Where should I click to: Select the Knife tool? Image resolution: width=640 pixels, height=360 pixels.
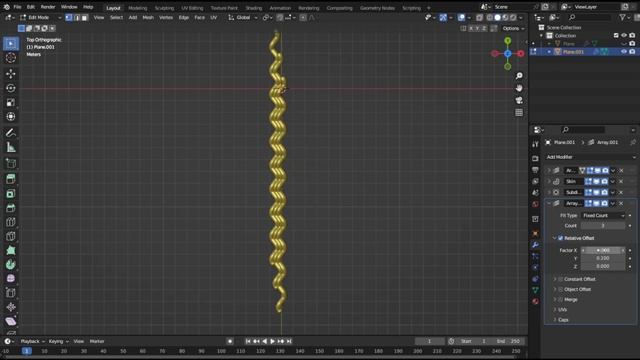point(11,236)
